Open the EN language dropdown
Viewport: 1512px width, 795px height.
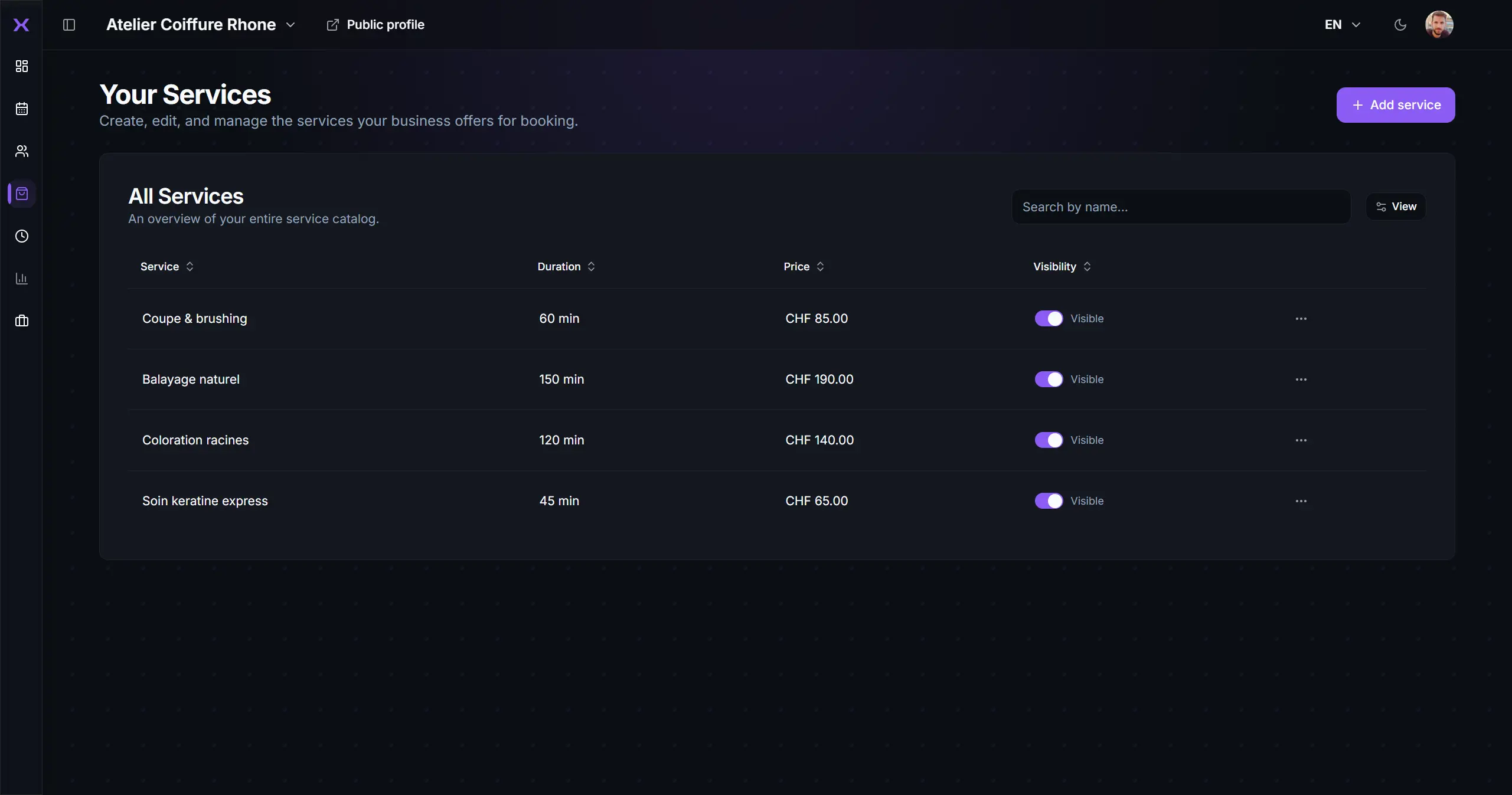1341,24
